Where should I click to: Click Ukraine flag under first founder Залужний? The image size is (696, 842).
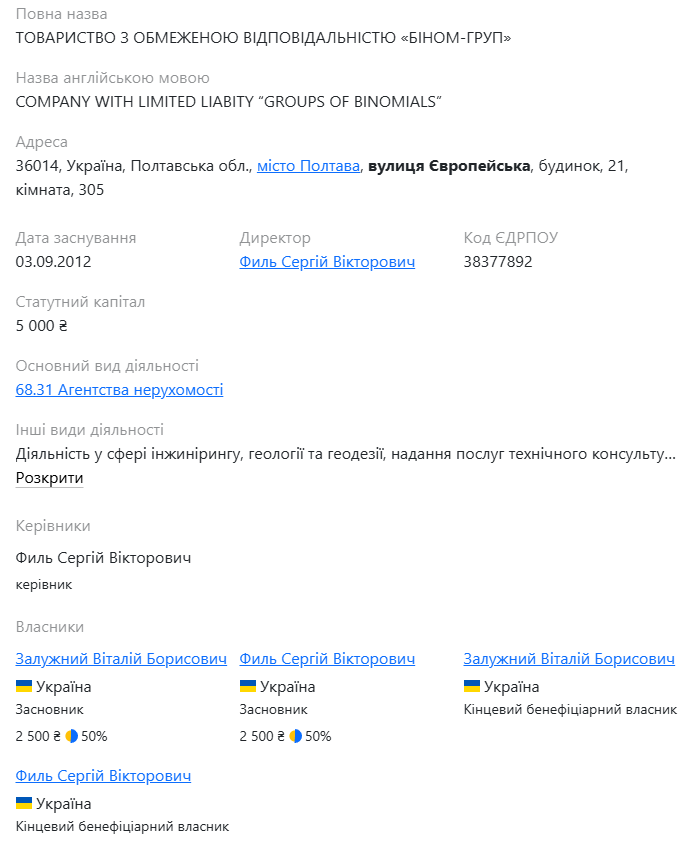pyautogui.click(x=24, y=686)
